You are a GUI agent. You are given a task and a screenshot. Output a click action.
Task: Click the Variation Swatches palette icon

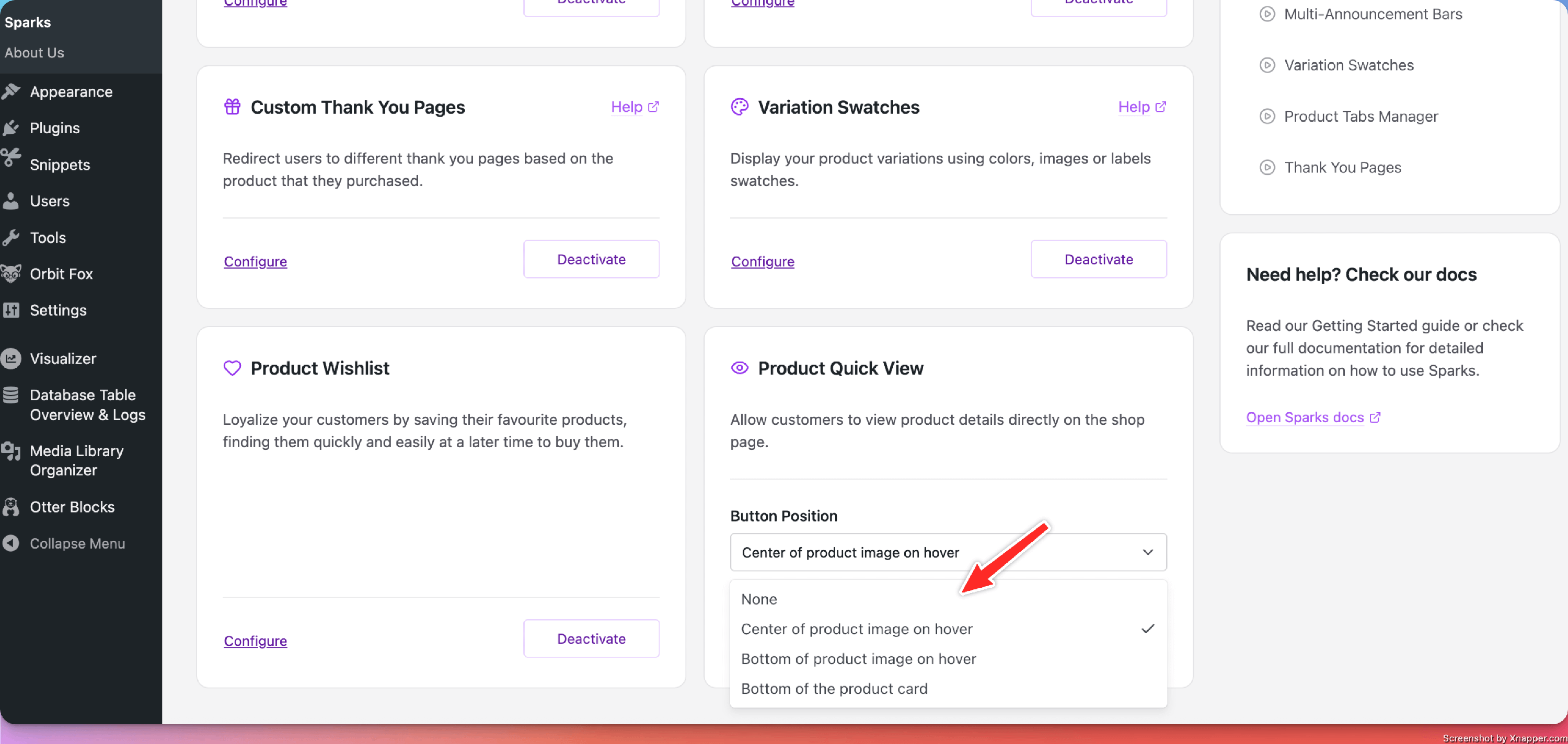(739, 107)
